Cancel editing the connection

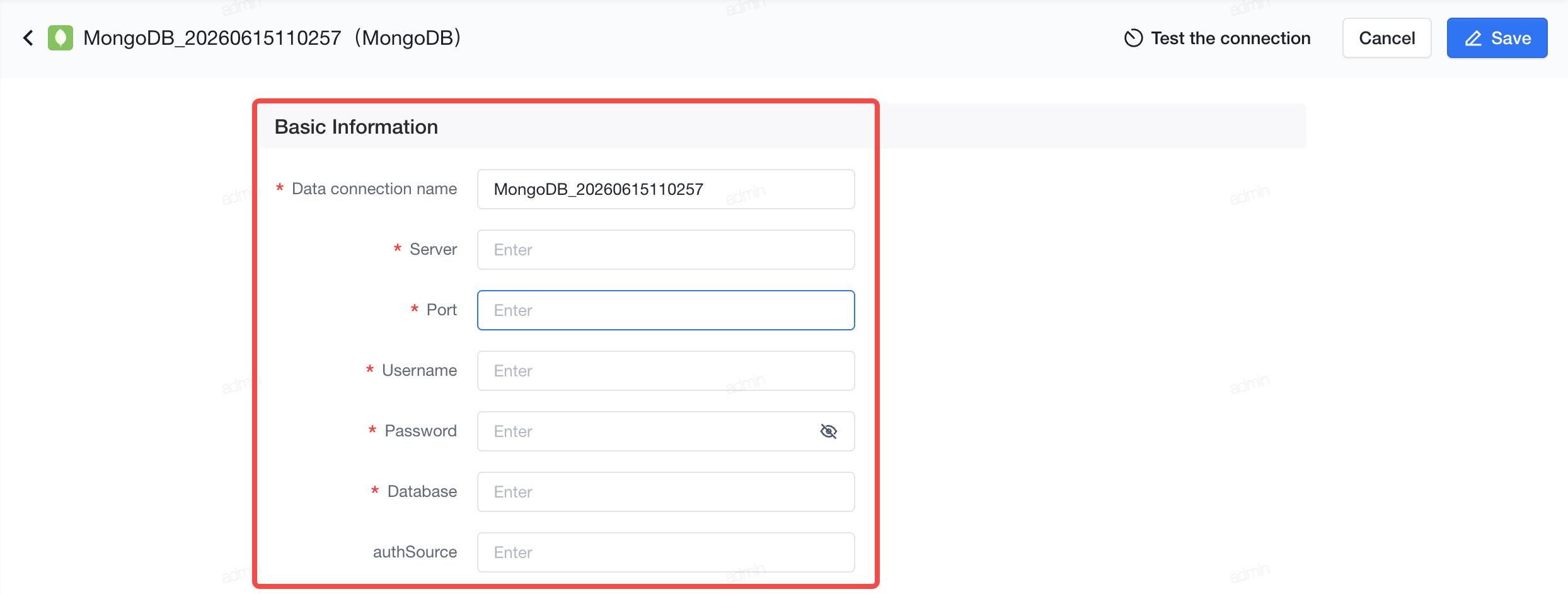(x=1386, y=38)
